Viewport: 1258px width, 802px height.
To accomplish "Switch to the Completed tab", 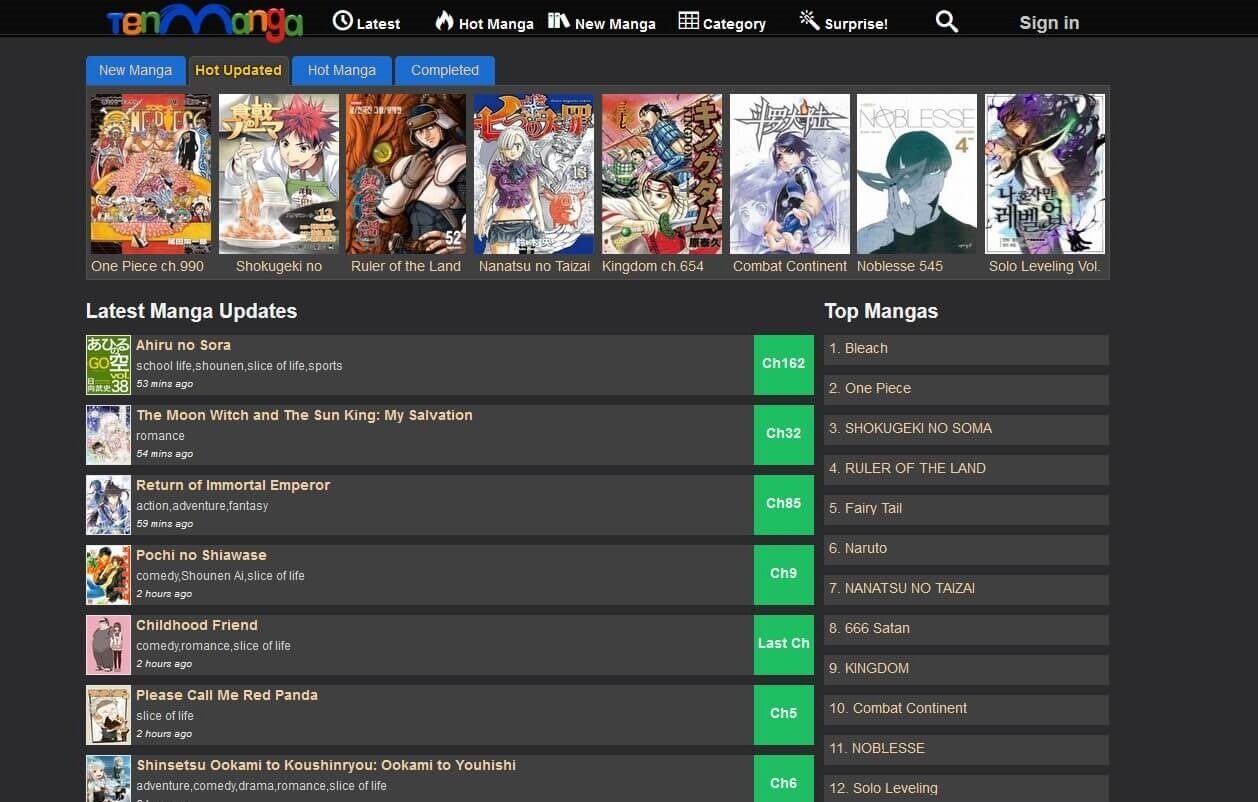I will (445, 70).
